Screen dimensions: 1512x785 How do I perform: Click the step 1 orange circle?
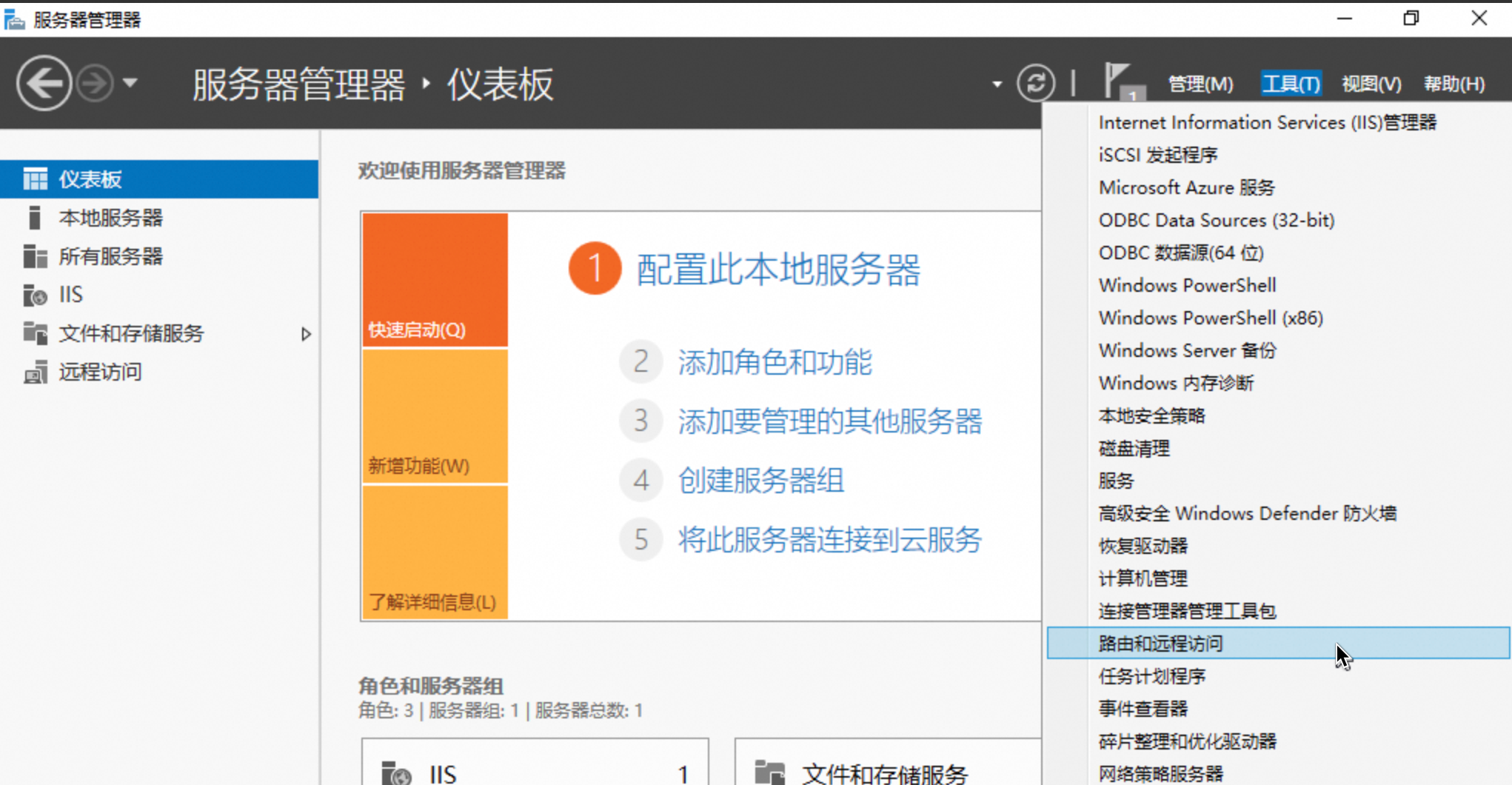point(595,268)
